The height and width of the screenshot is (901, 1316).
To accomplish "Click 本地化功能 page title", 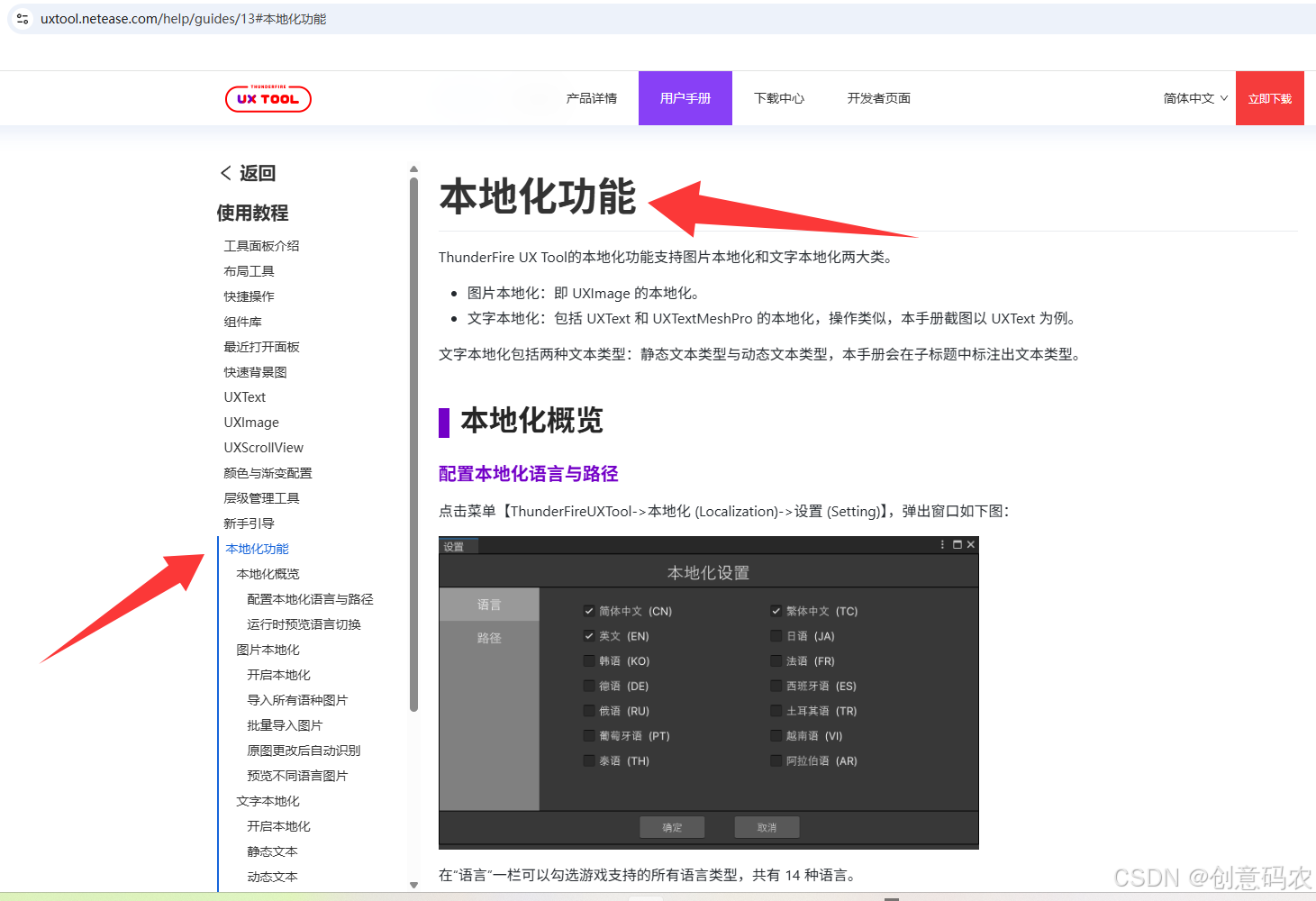I will tap(538, 197).
